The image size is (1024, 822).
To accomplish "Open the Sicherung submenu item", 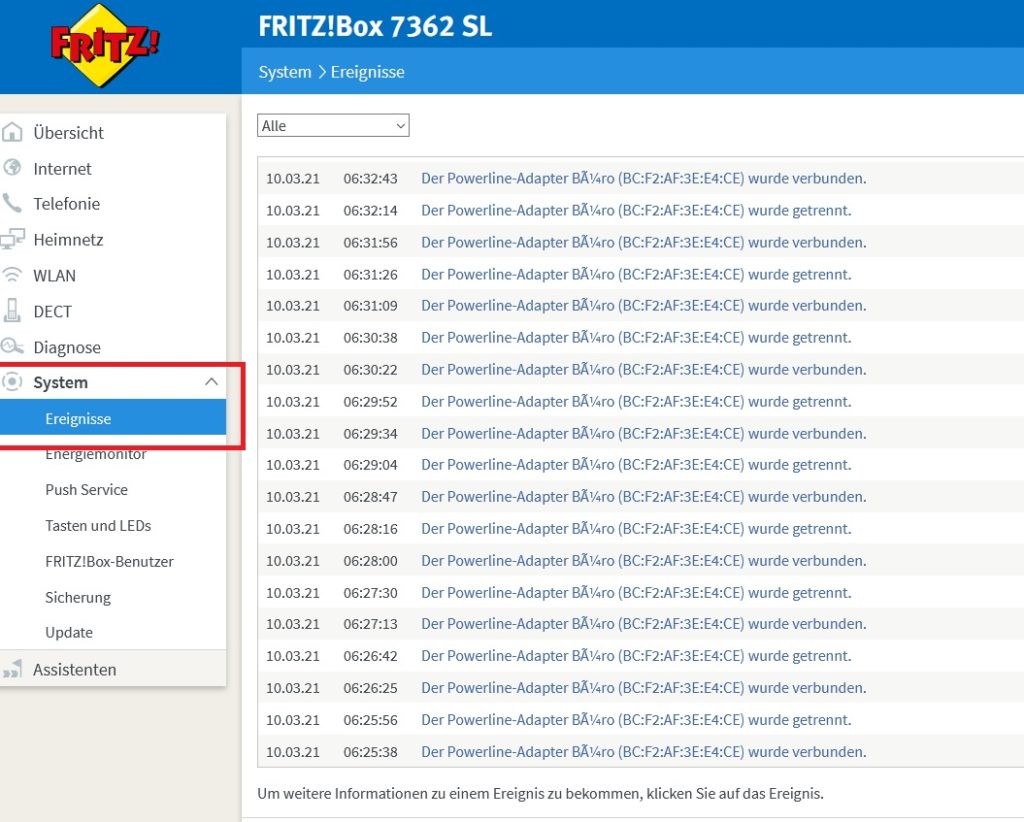I will click(78, 597).
